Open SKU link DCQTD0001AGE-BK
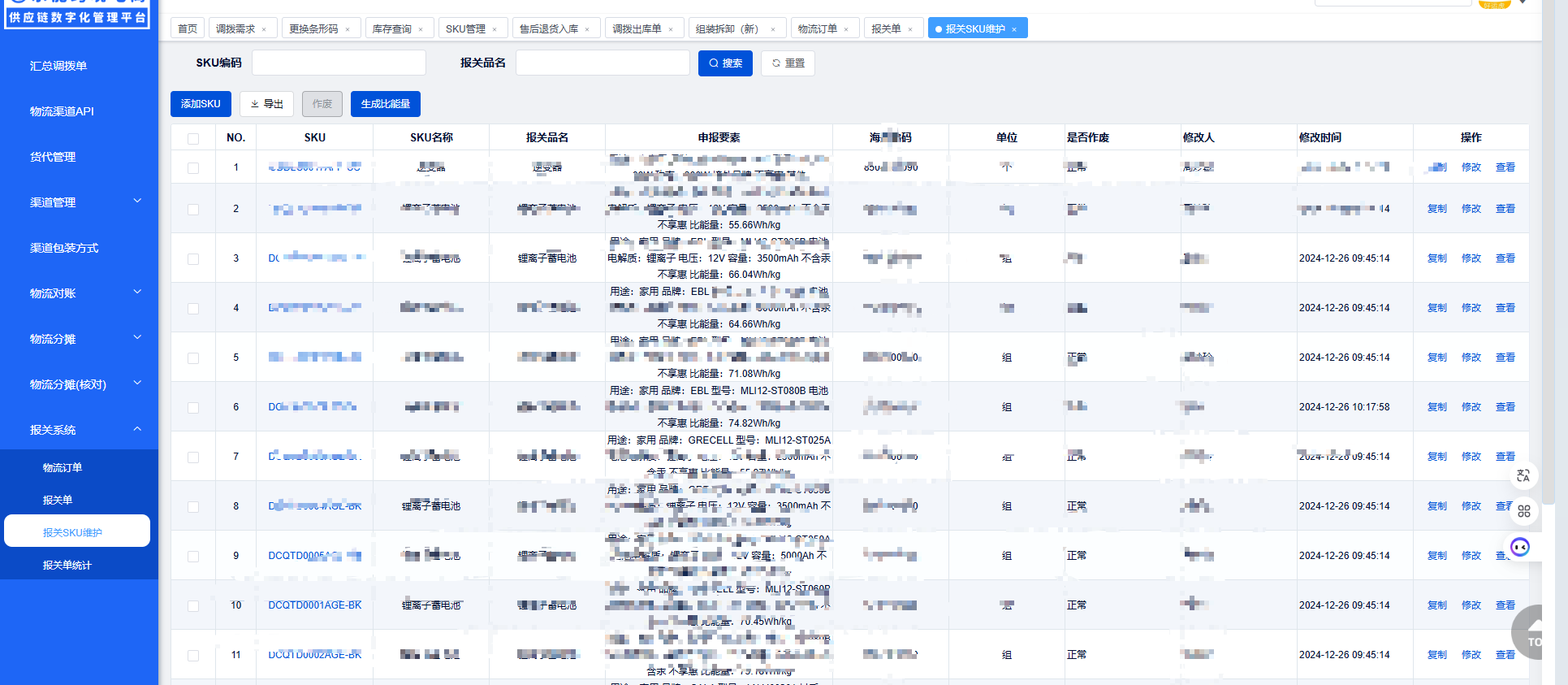This screenshot has height=685, width=1568. coord(315,605)
